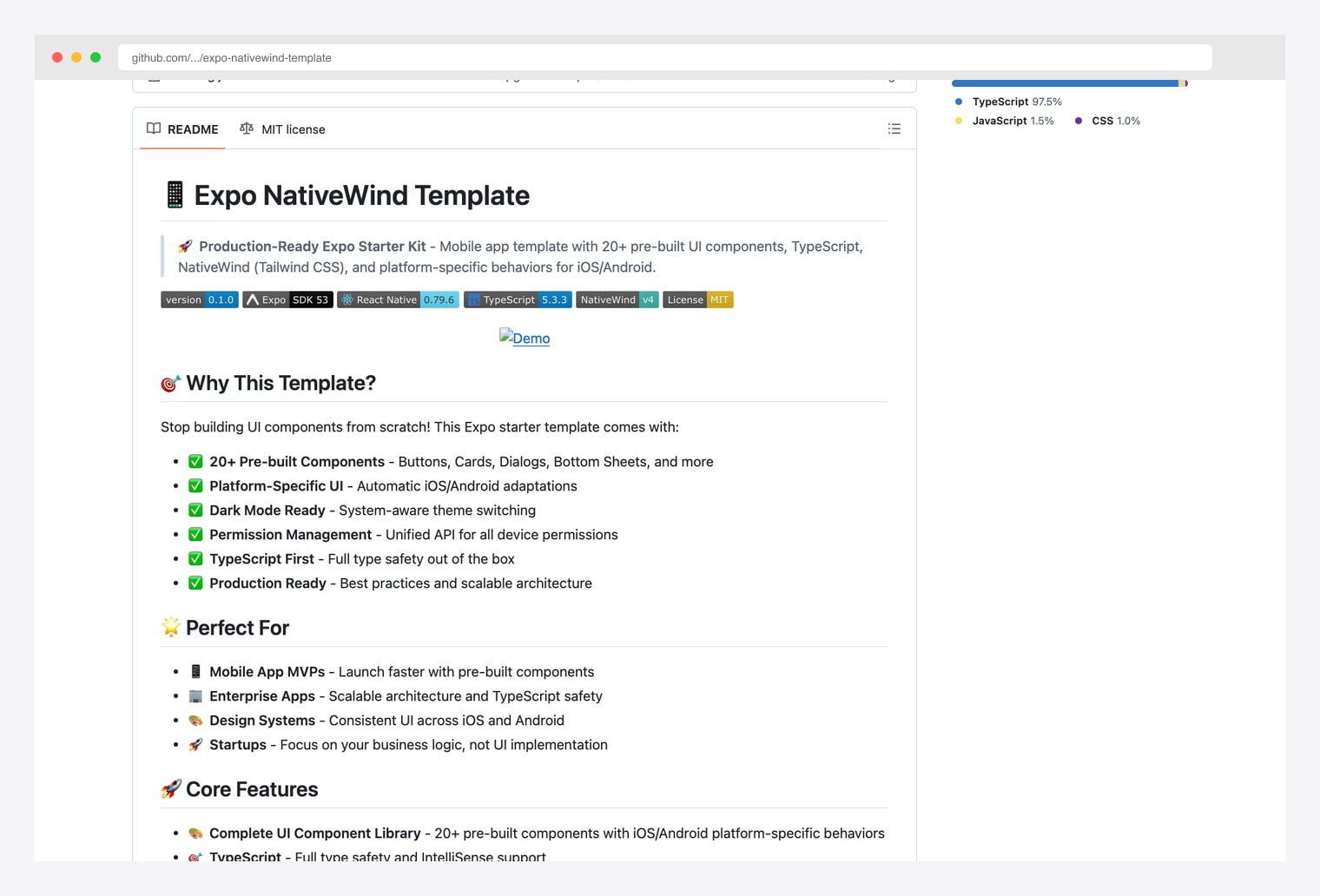
Task: Open the Demo image link
Action: (525, 338)
